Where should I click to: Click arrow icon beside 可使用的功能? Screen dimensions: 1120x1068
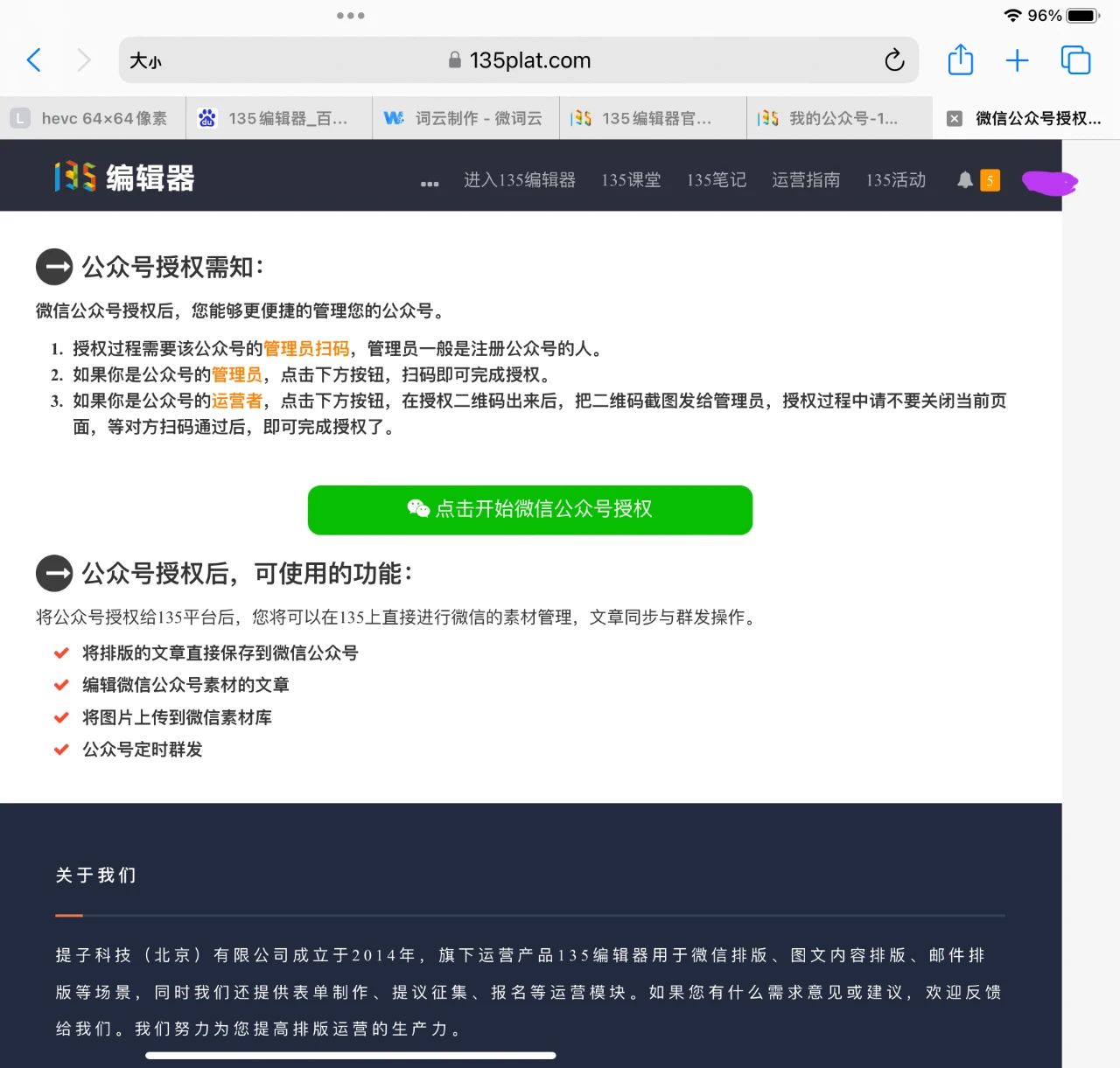pyautogui.click(x=54, y=574)
